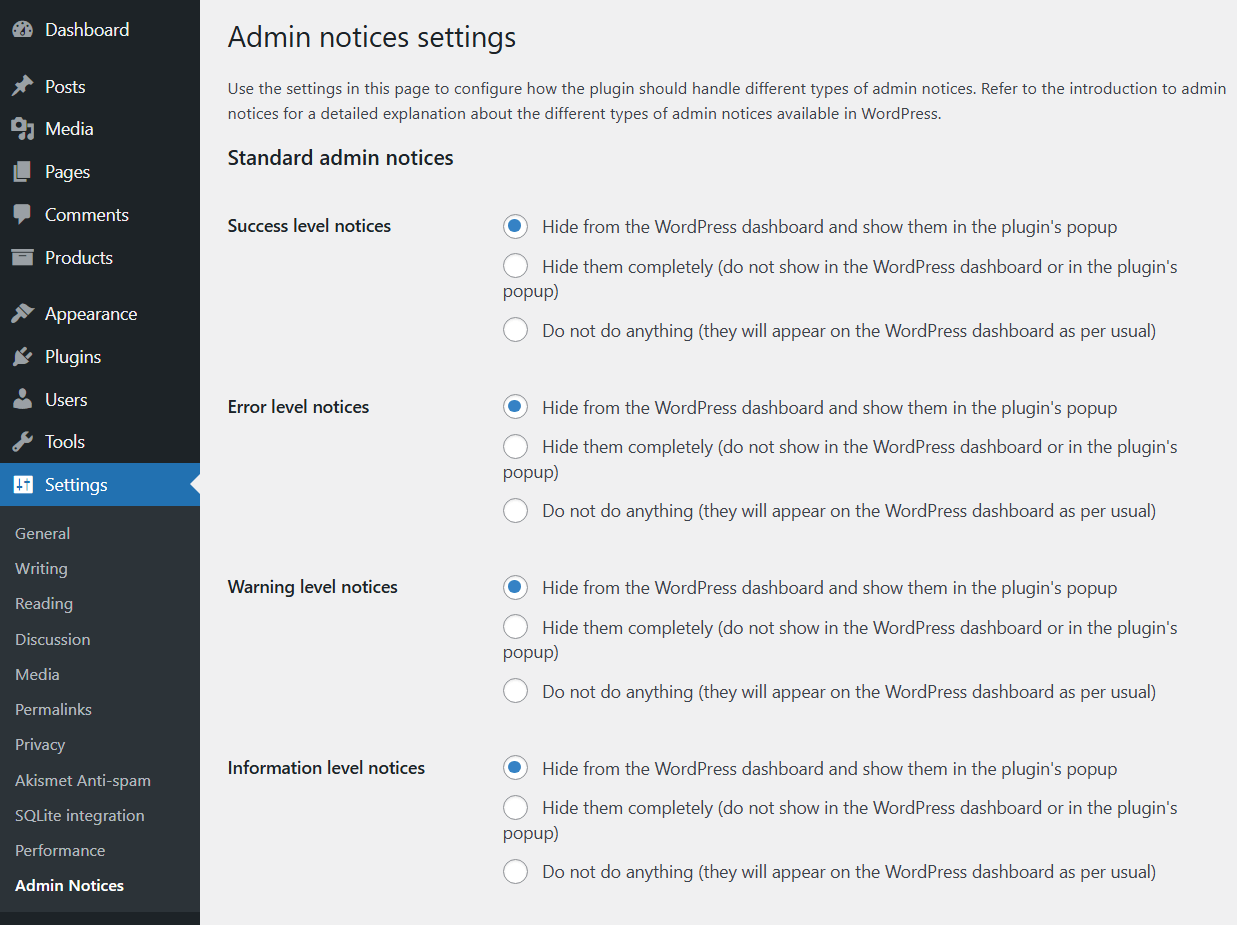Click the Appearance paintbrush icon
The height and width of the screenshot is (925, 1237).
click(22, 314)
